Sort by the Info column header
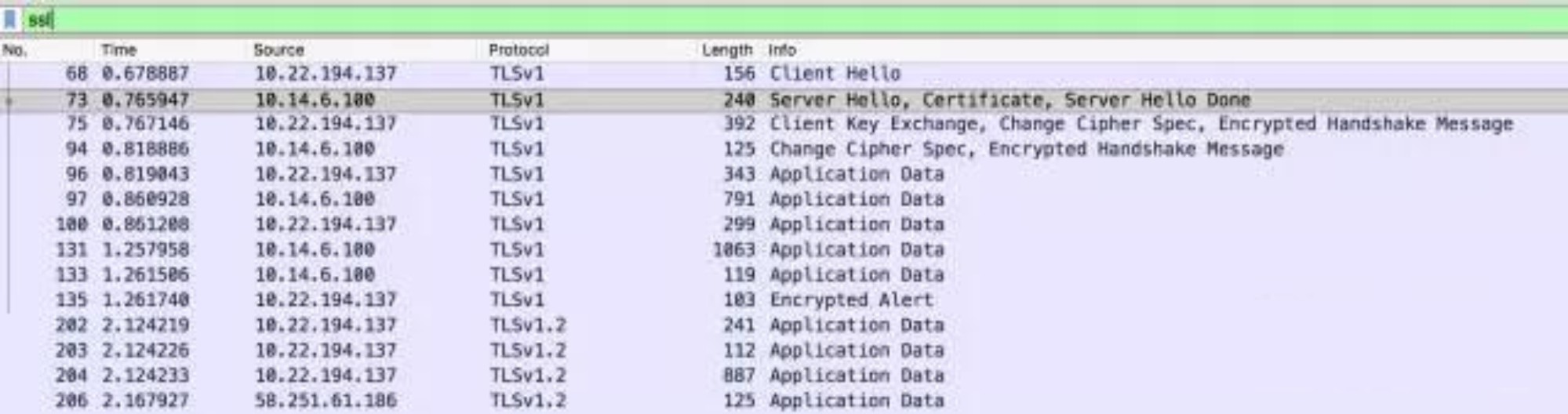Screen dimensions: 1568x414 782,50
